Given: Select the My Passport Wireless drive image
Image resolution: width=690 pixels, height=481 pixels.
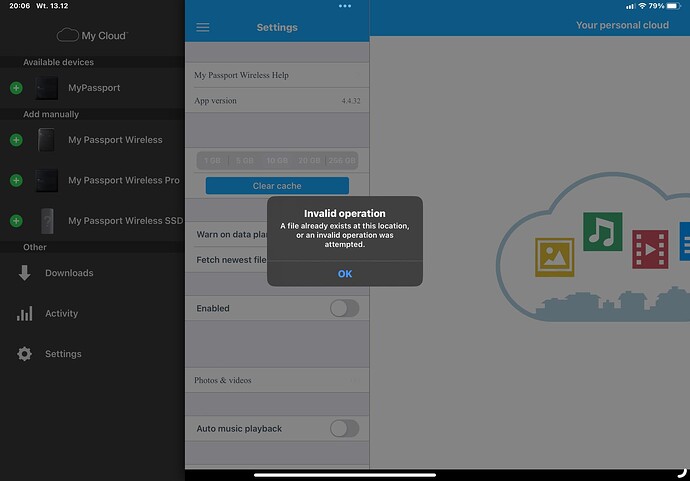Looking at the screenshot, I should tap(47, 140).
